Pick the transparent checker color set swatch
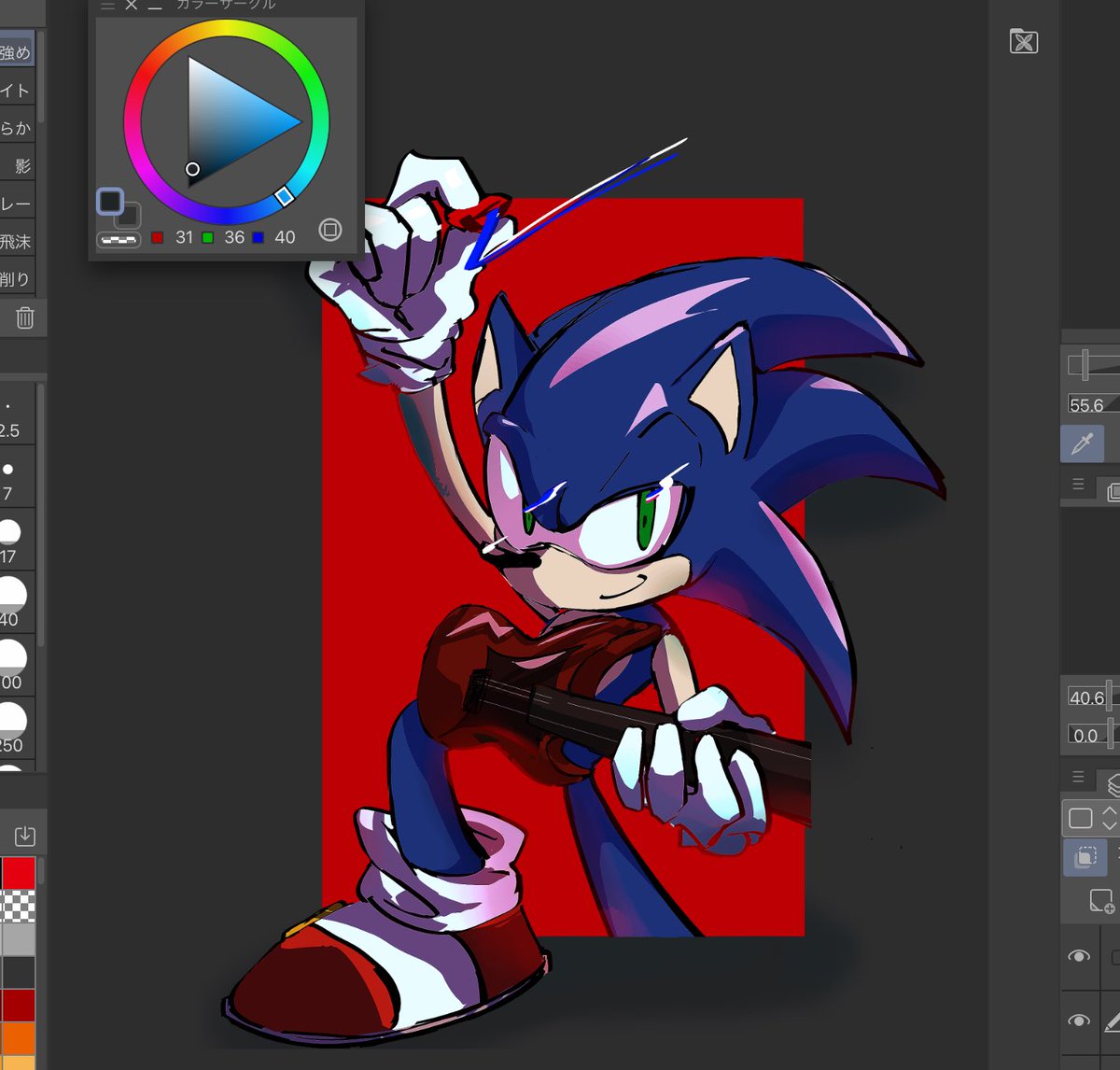 coord(18,906)
